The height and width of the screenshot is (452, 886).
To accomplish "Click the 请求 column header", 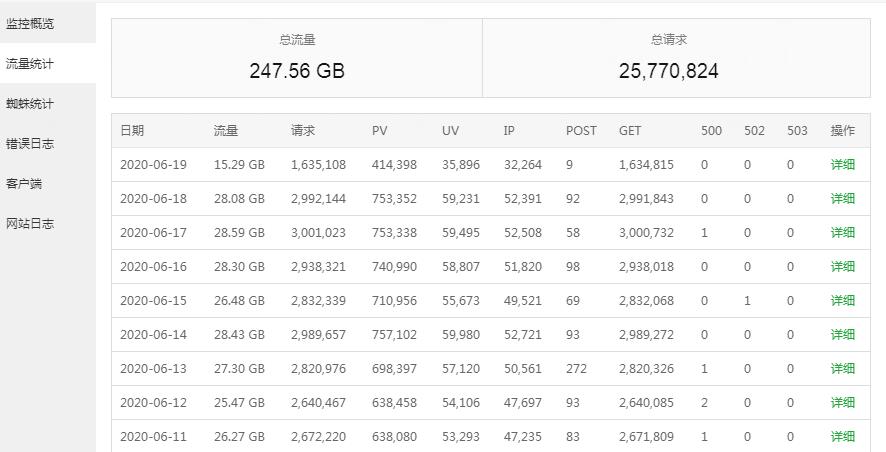I will [303, 131].
